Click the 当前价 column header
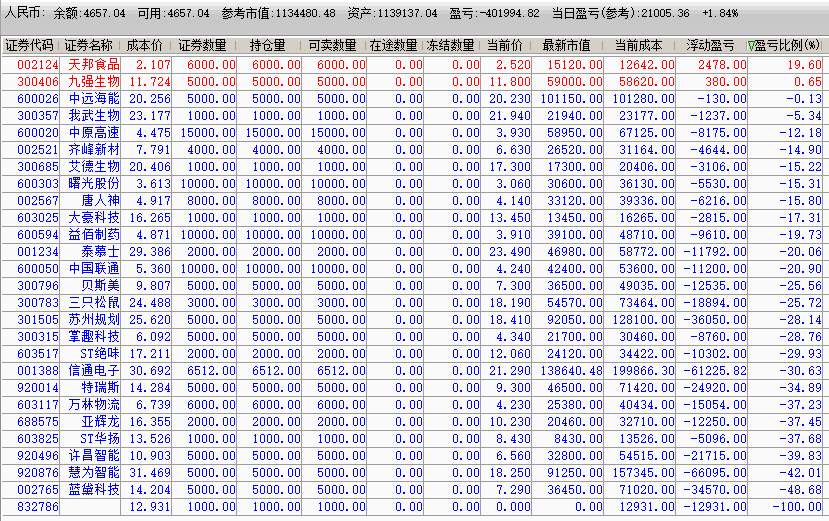The width and height of the screenshot is (829, 521). tap(504, 45)
